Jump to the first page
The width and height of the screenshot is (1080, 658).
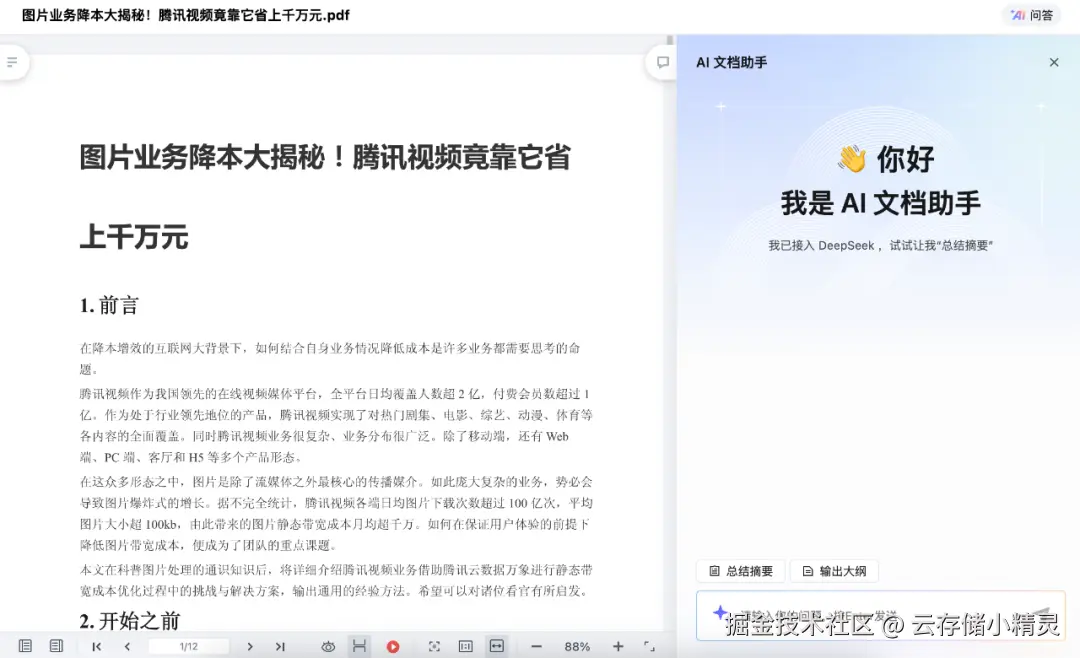coord(97,645)
